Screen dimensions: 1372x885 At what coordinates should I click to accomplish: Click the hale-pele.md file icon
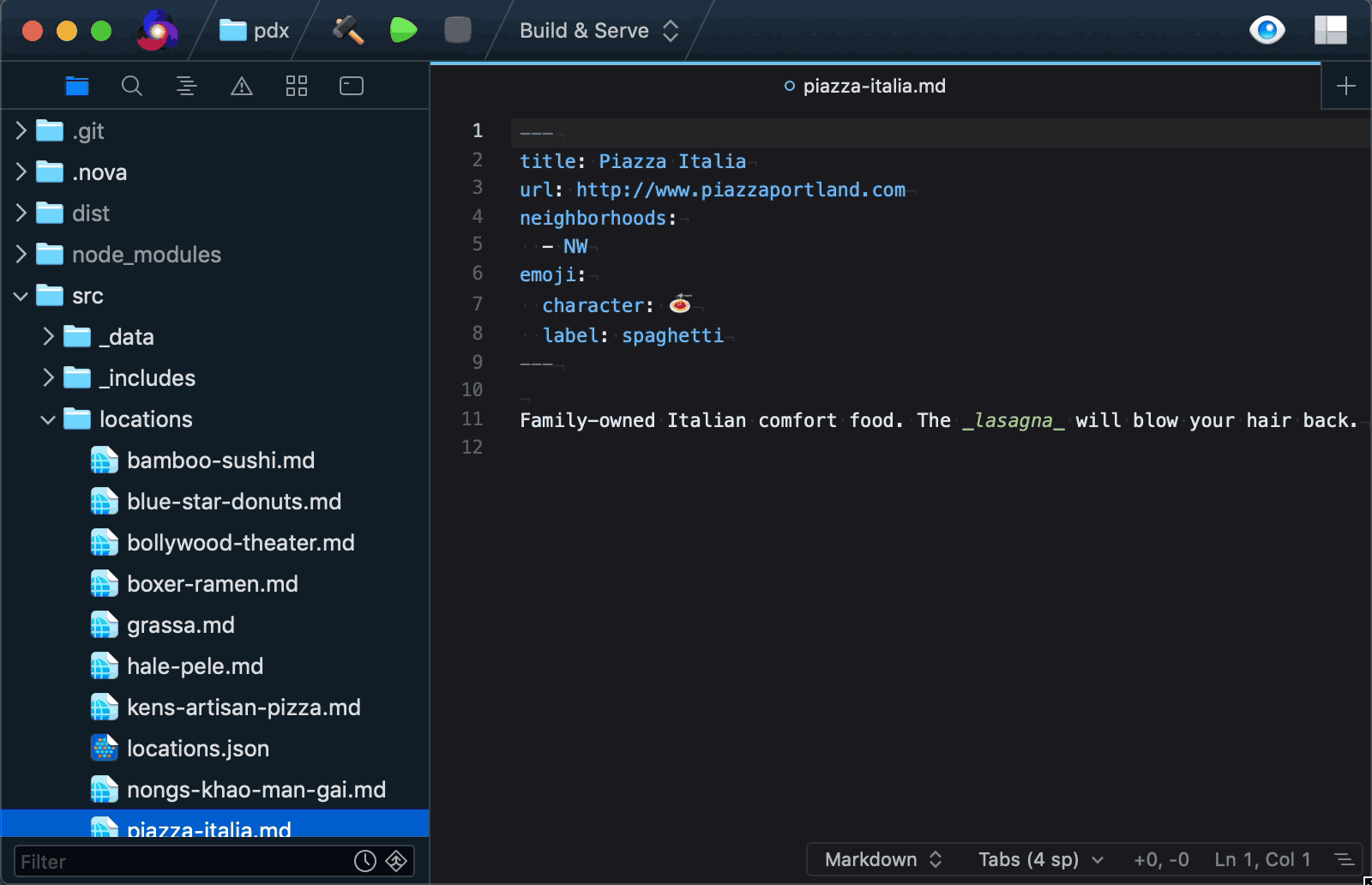tap(104, 666)
